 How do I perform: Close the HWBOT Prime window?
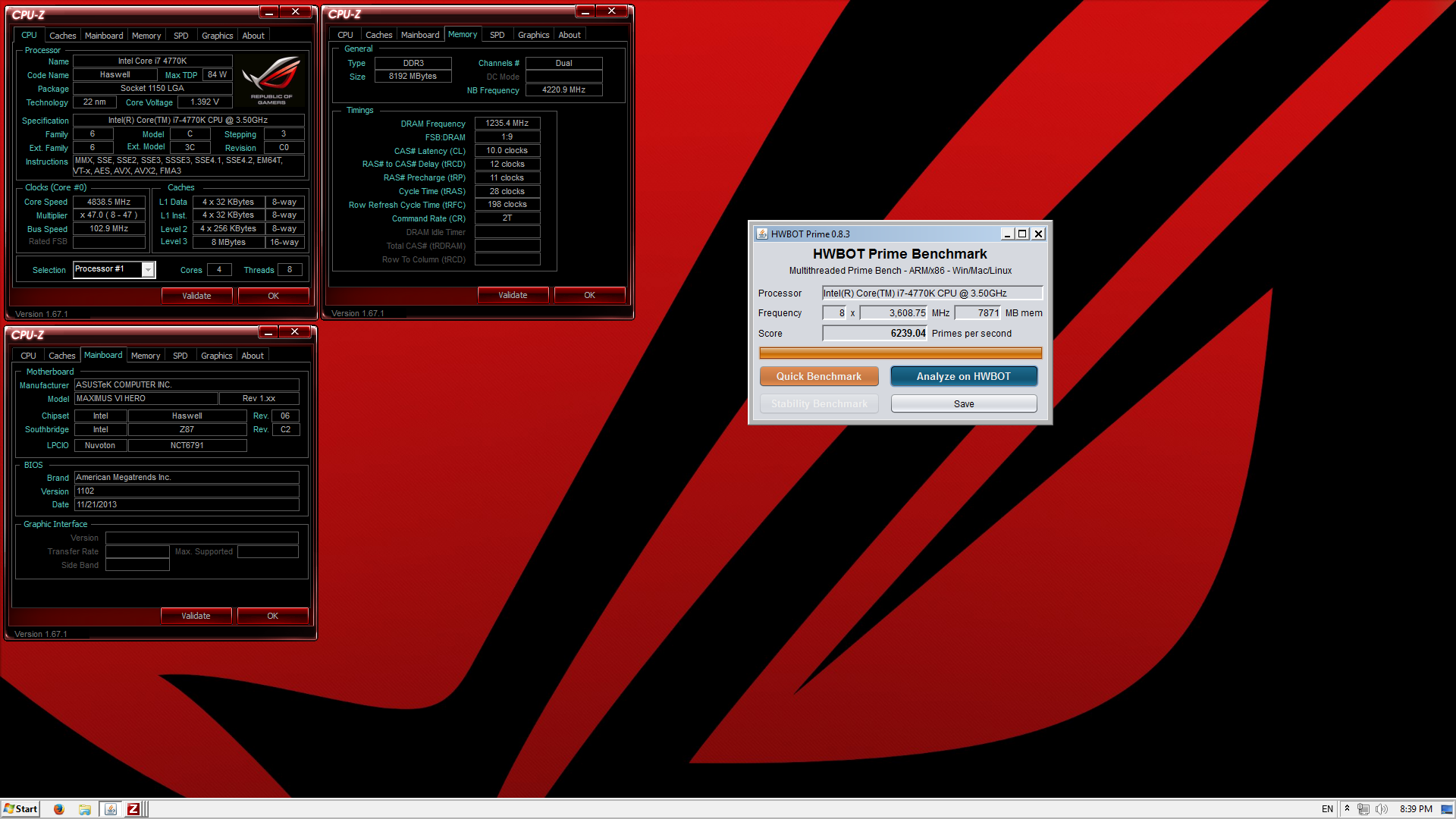(1039, 234)
